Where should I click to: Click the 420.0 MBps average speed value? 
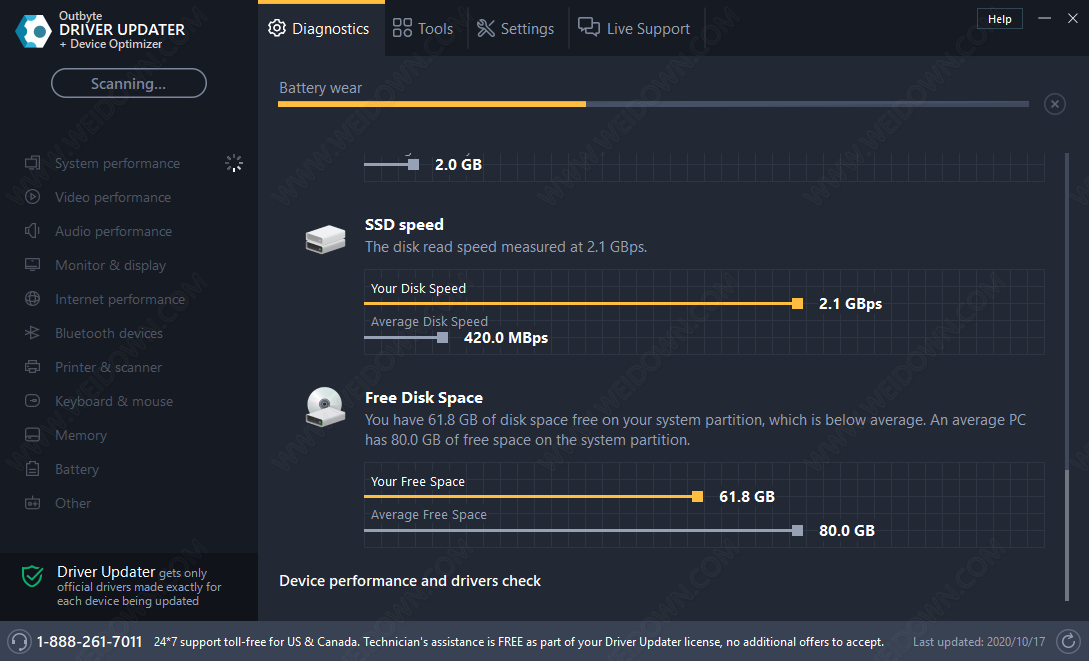[x=506, y=337]
